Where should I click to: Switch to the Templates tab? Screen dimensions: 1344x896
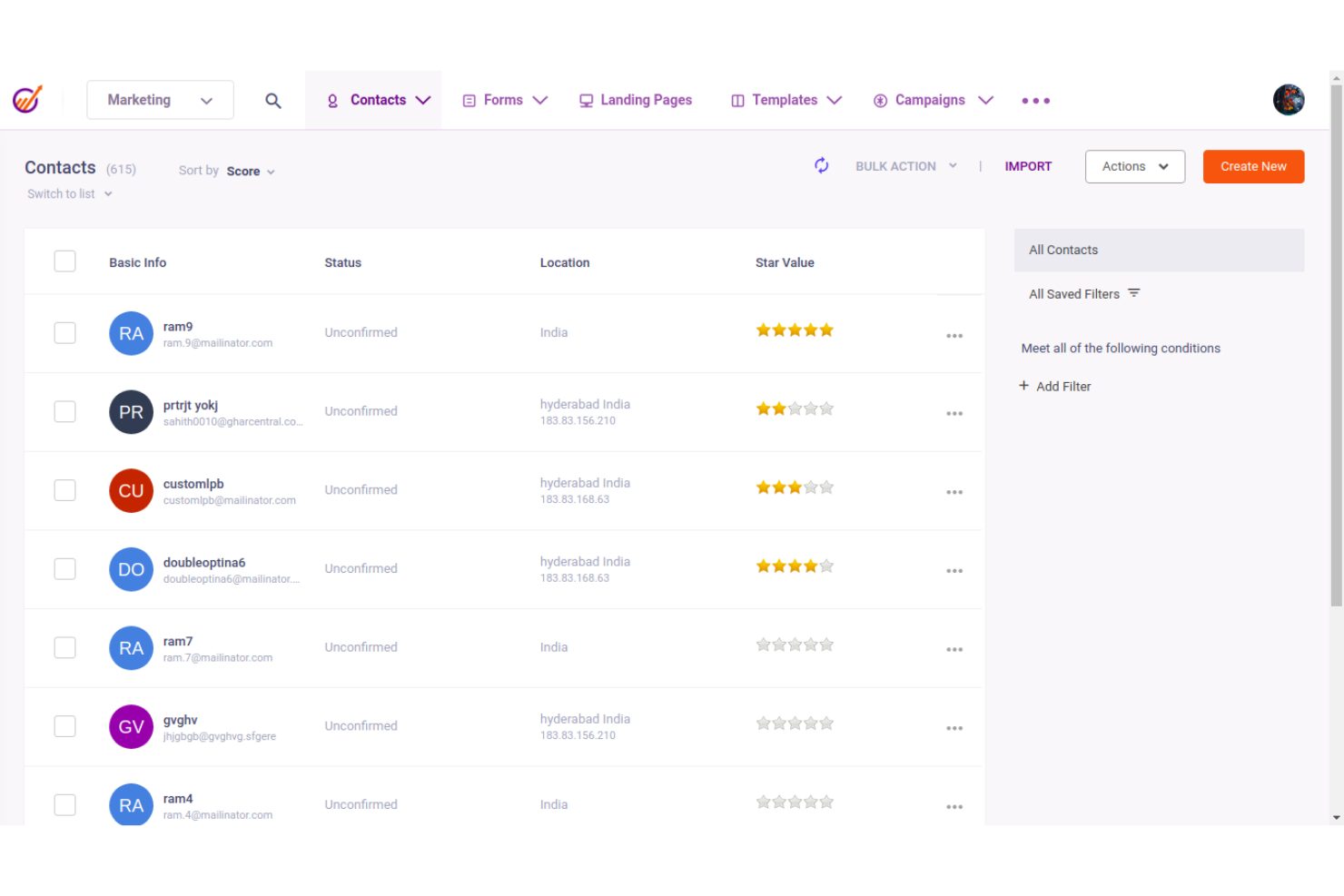coord(784,100)
